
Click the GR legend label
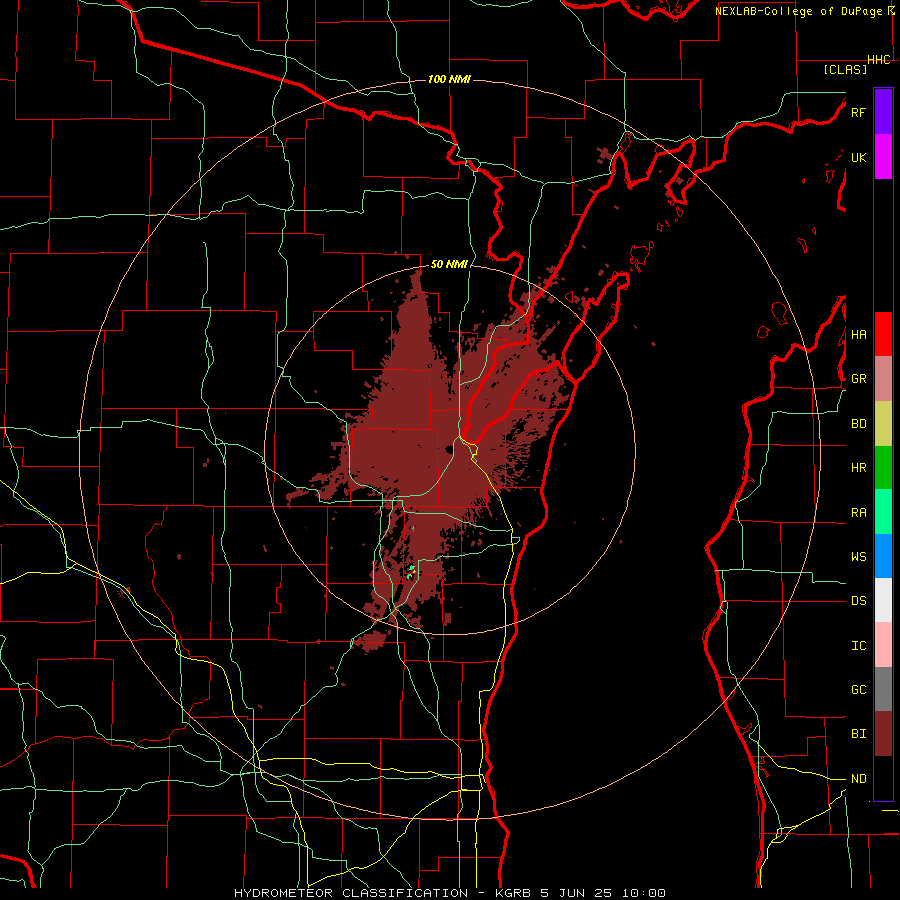pos(858,379)
